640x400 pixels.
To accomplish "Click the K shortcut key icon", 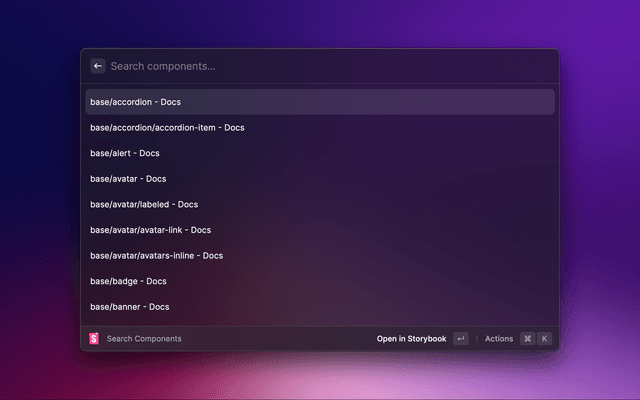I will pyautogui.click(x=545, y=339).
